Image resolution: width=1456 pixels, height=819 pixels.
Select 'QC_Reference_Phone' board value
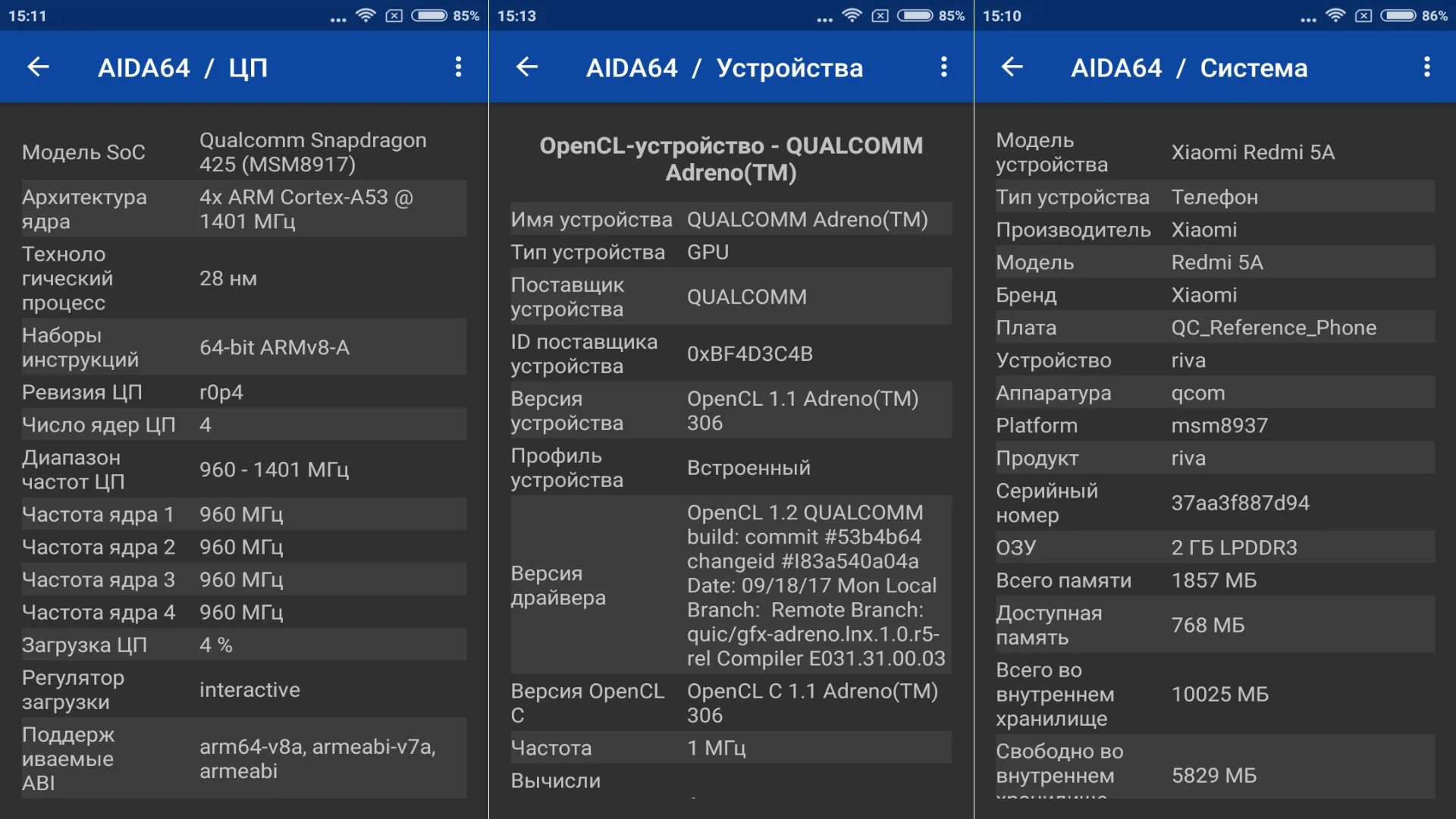pos(1273,328)
